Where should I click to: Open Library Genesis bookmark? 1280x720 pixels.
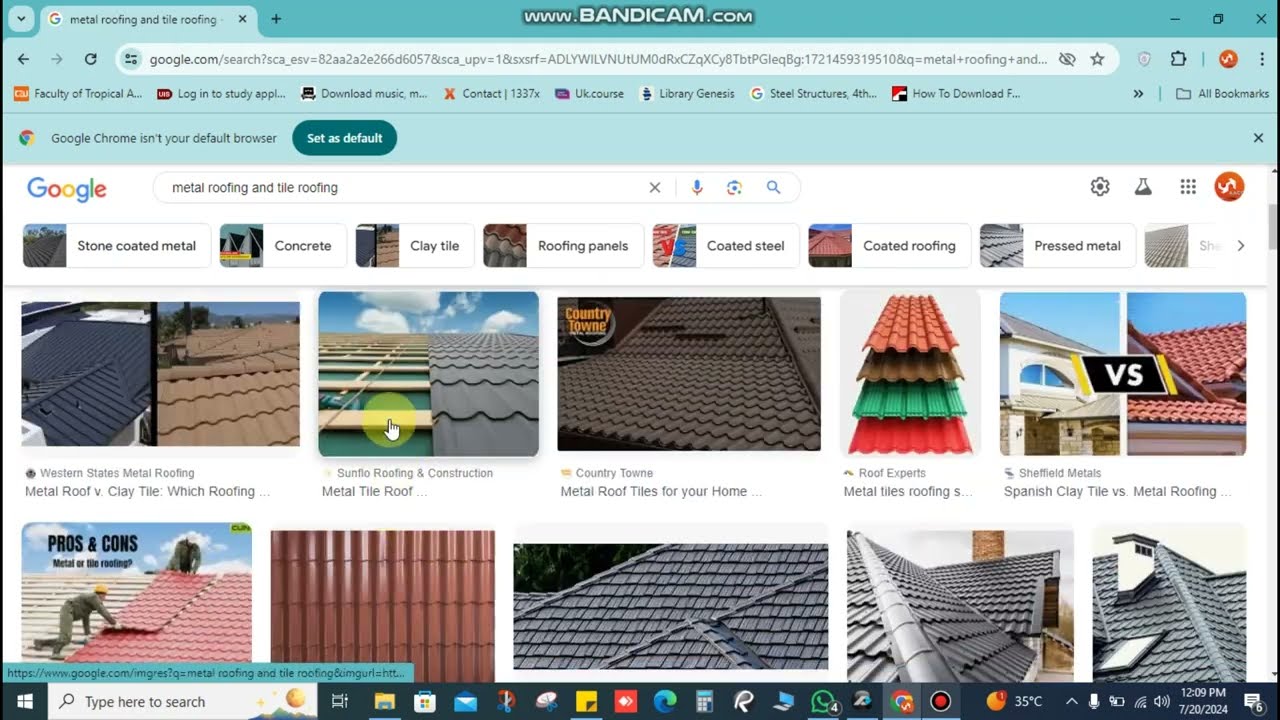[687, 94]
